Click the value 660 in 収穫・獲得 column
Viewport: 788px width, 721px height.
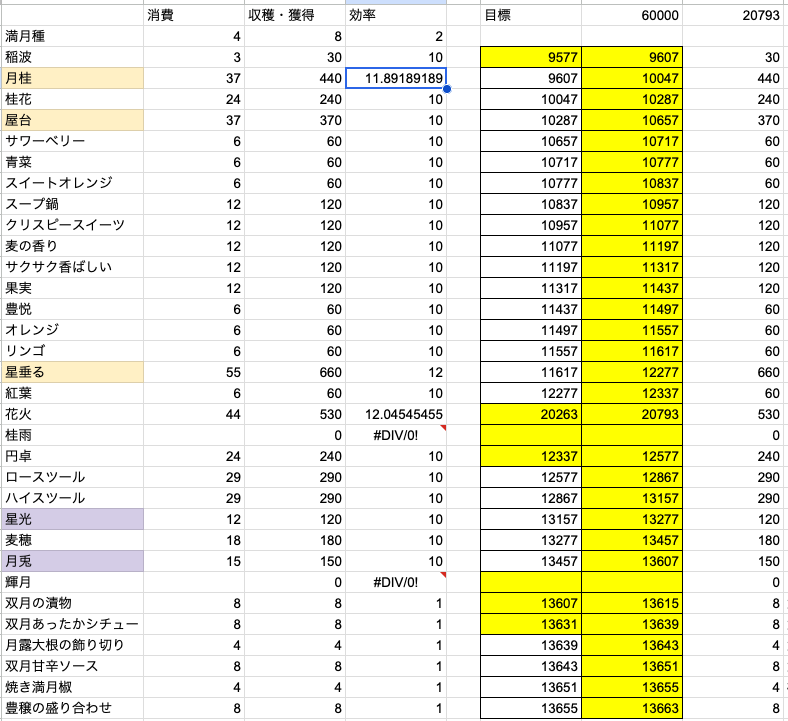click(295, 372)
